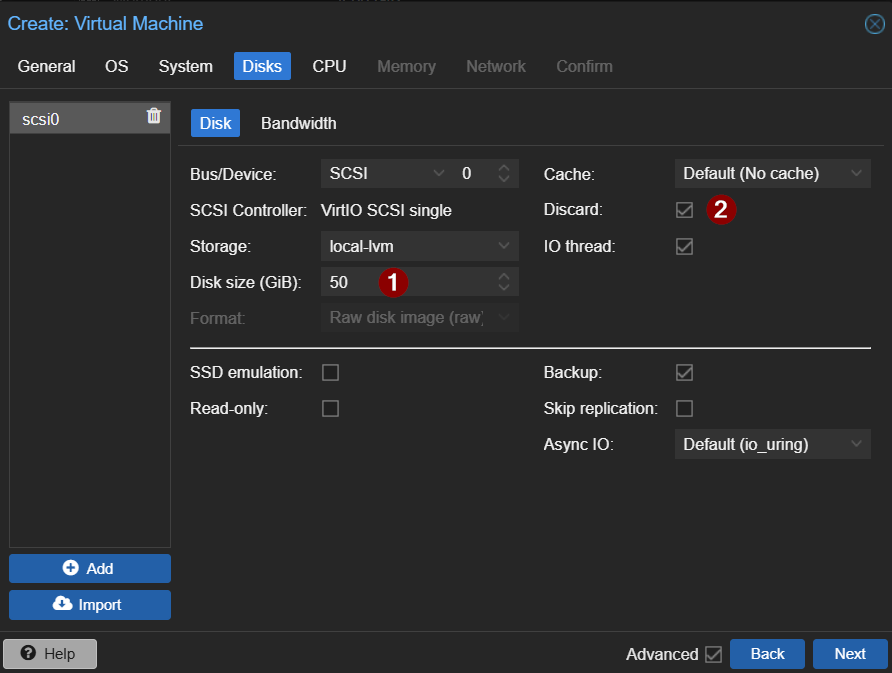Toggle the Discard checkbox
Screen dimensions: 892x673
coord(684,210)
